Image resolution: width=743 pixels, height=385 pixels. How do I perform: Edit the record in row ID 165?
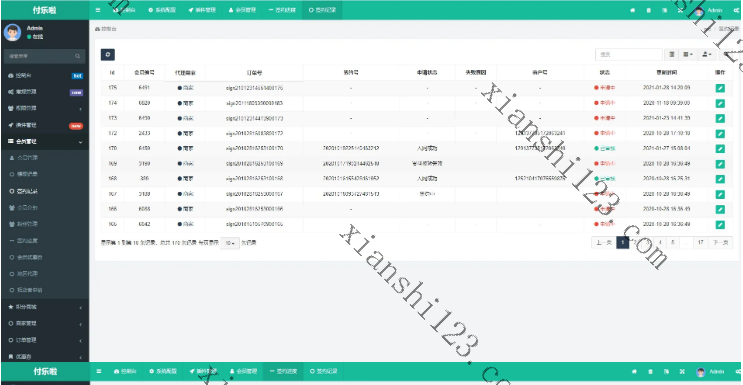click(720, 224)
